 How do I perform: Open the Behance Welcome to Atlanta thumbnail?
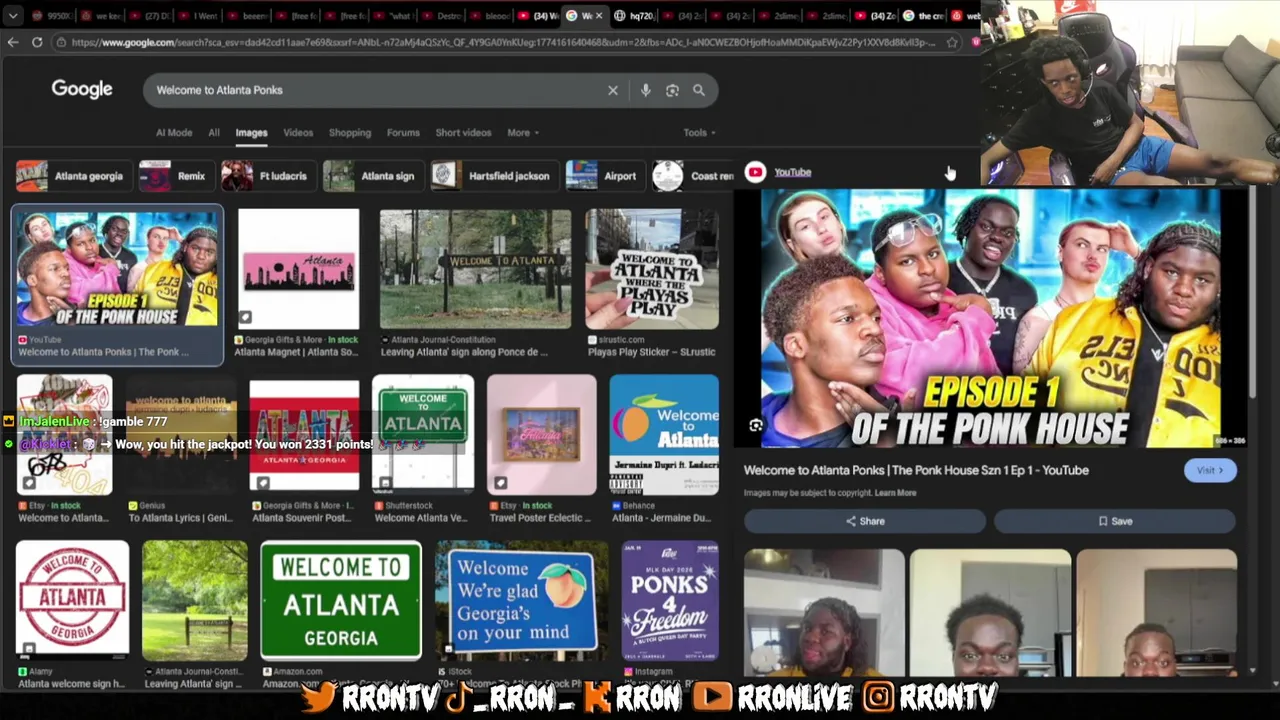(x=664, y=435)
